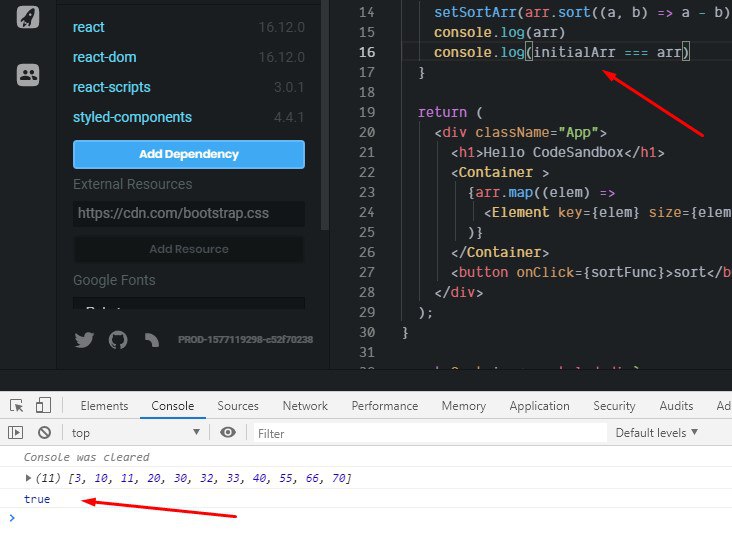
Task: Click the console.log(arr) code line
Action: pos(500,32)
